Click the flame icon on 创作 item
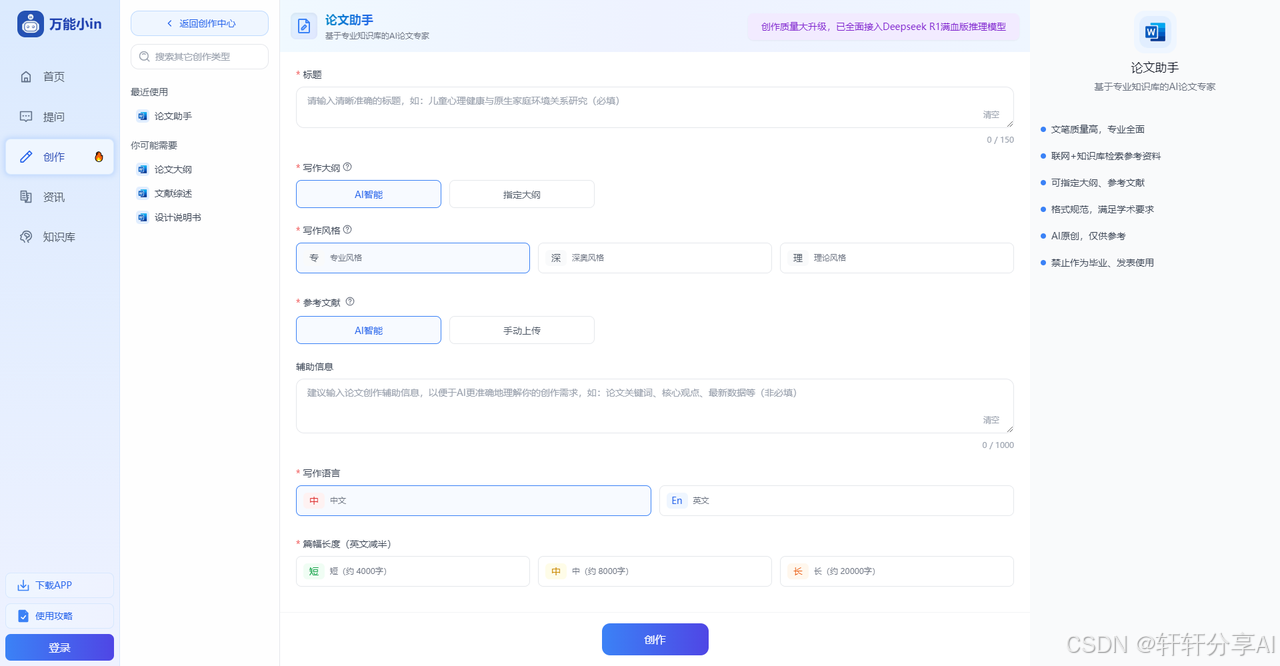1280x666 pixels. click(x=99, y=157)
